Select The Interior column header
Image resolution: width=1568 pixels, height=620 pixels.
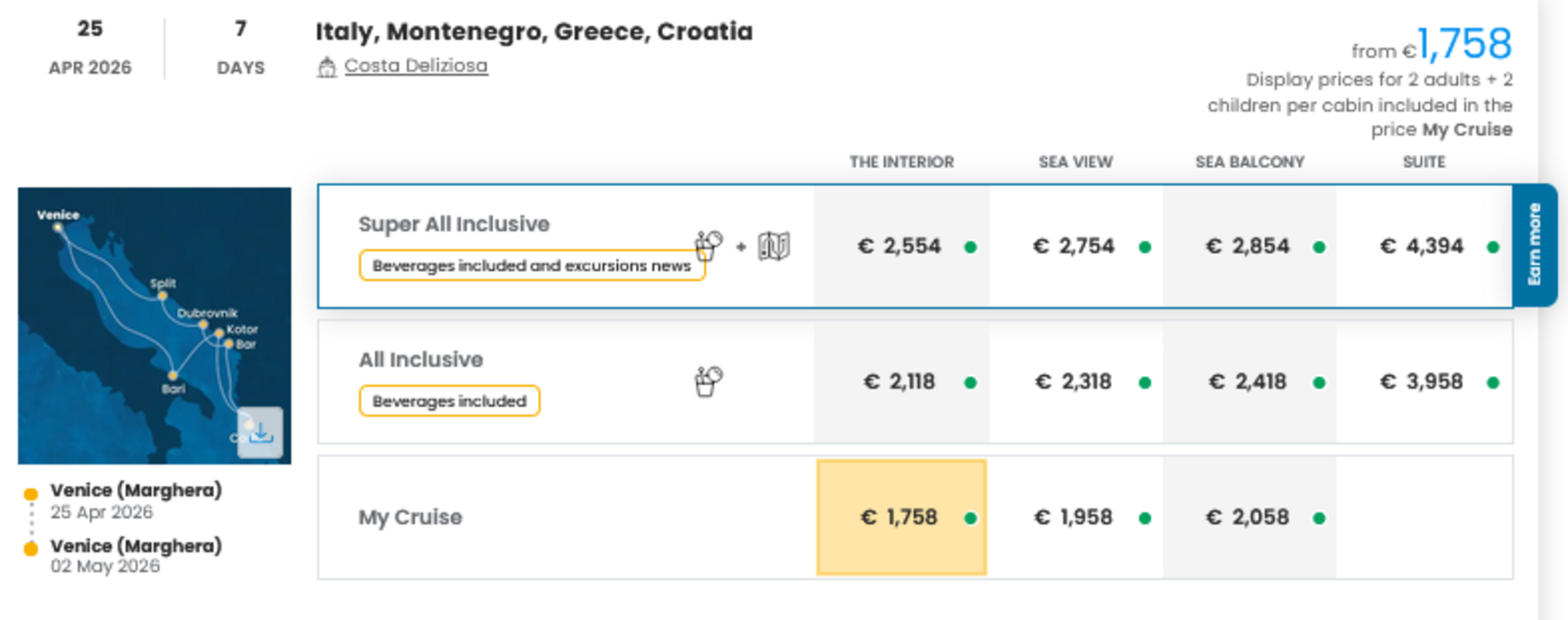pyautogui.click(x=901, y=162)
